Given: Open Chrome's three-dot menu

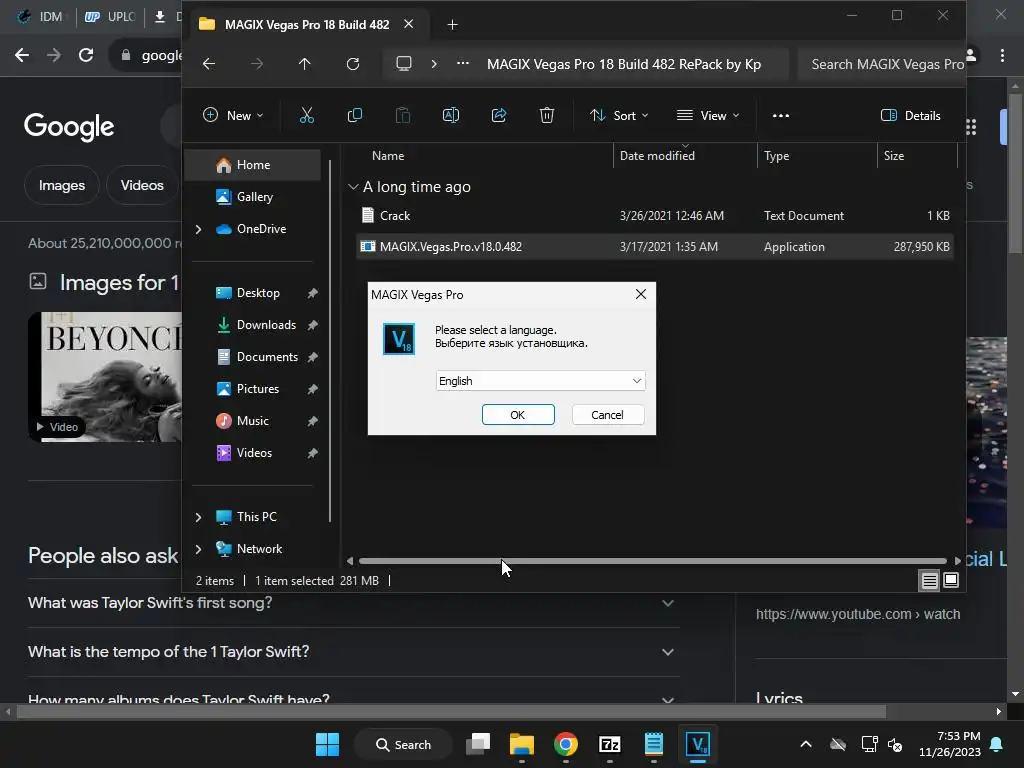Looking at the screenshot, I should click(1002, 55).
